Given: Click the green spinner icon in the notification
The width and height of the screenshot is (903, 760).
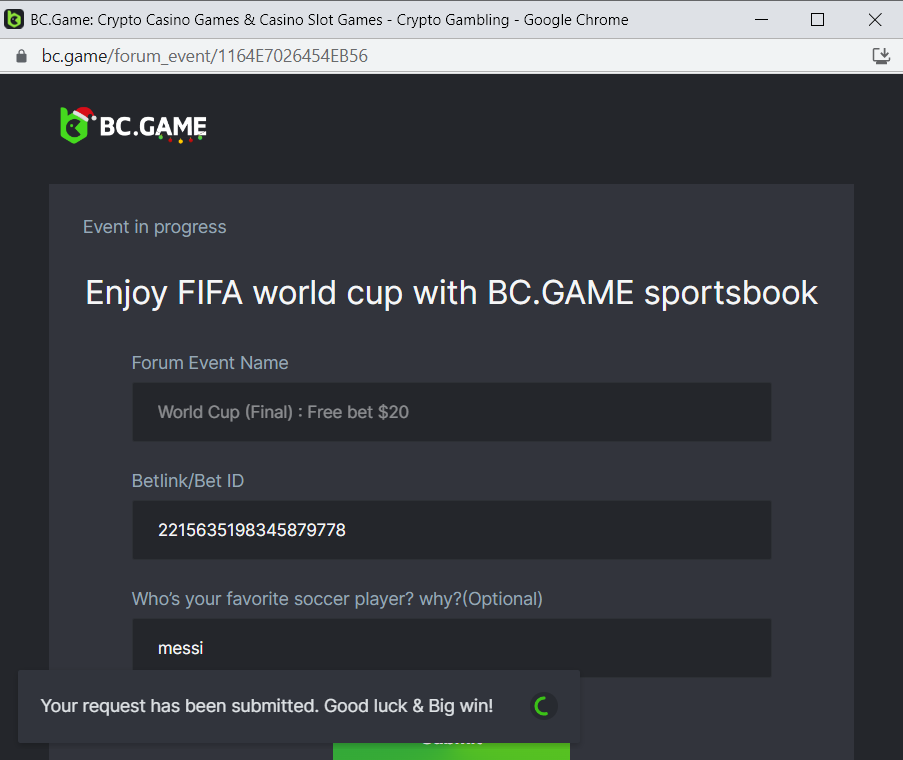Looking at the screenshot, I should click(x=542, y=706).
